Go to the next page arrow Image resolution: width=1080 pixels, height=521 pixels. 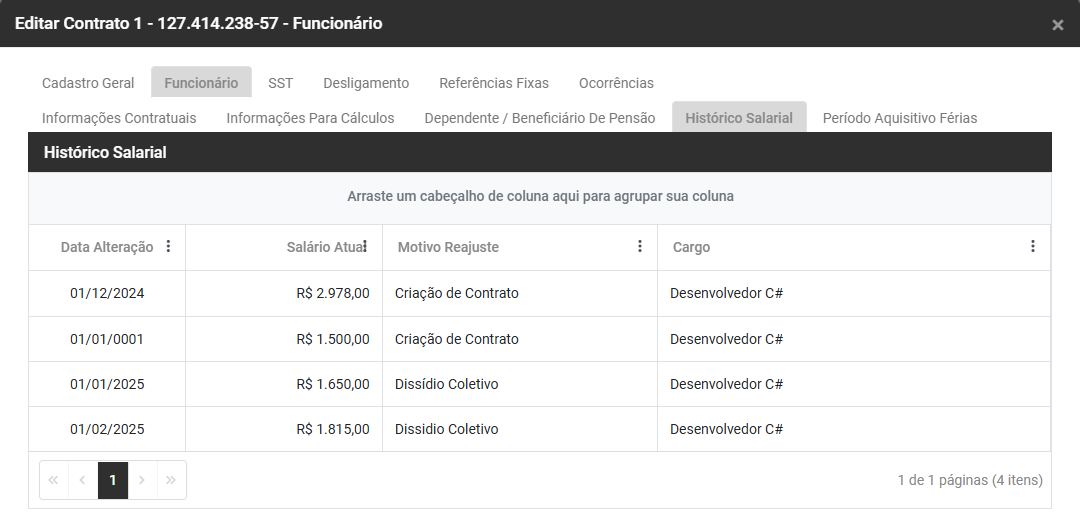pyautogui.click(x=142, y=480)
